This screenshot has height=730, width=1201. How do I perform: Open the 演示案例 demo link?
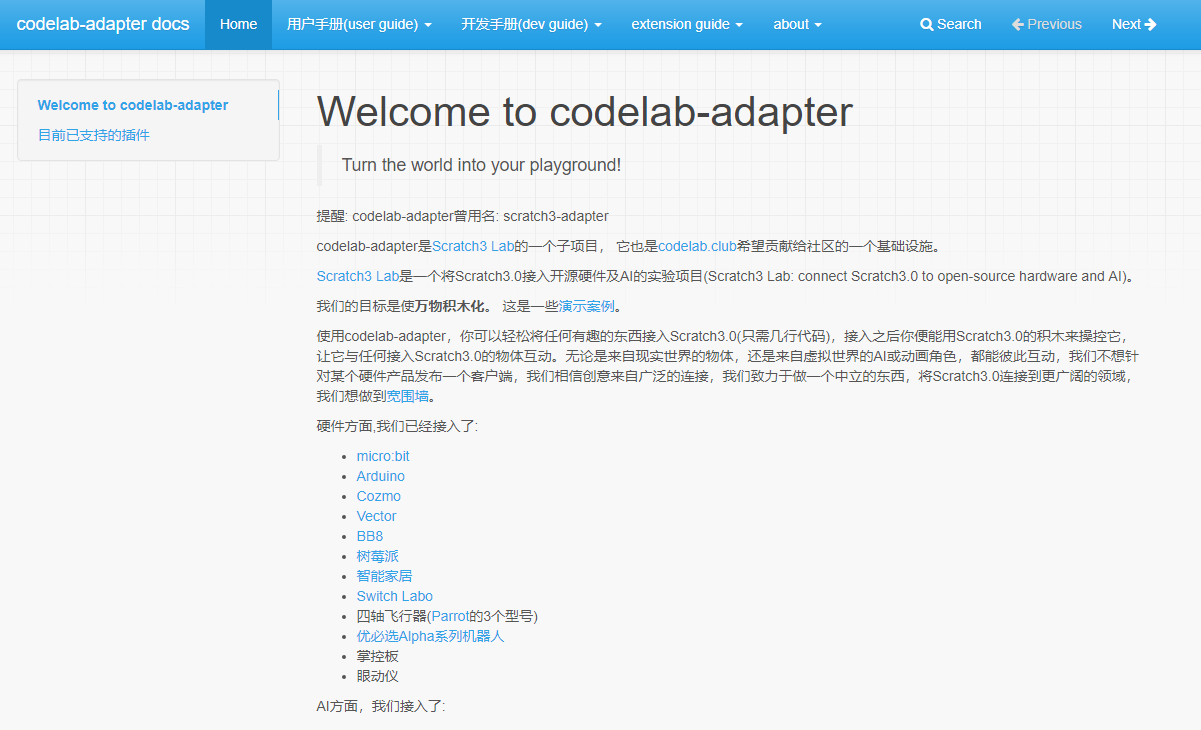(586, 306)
